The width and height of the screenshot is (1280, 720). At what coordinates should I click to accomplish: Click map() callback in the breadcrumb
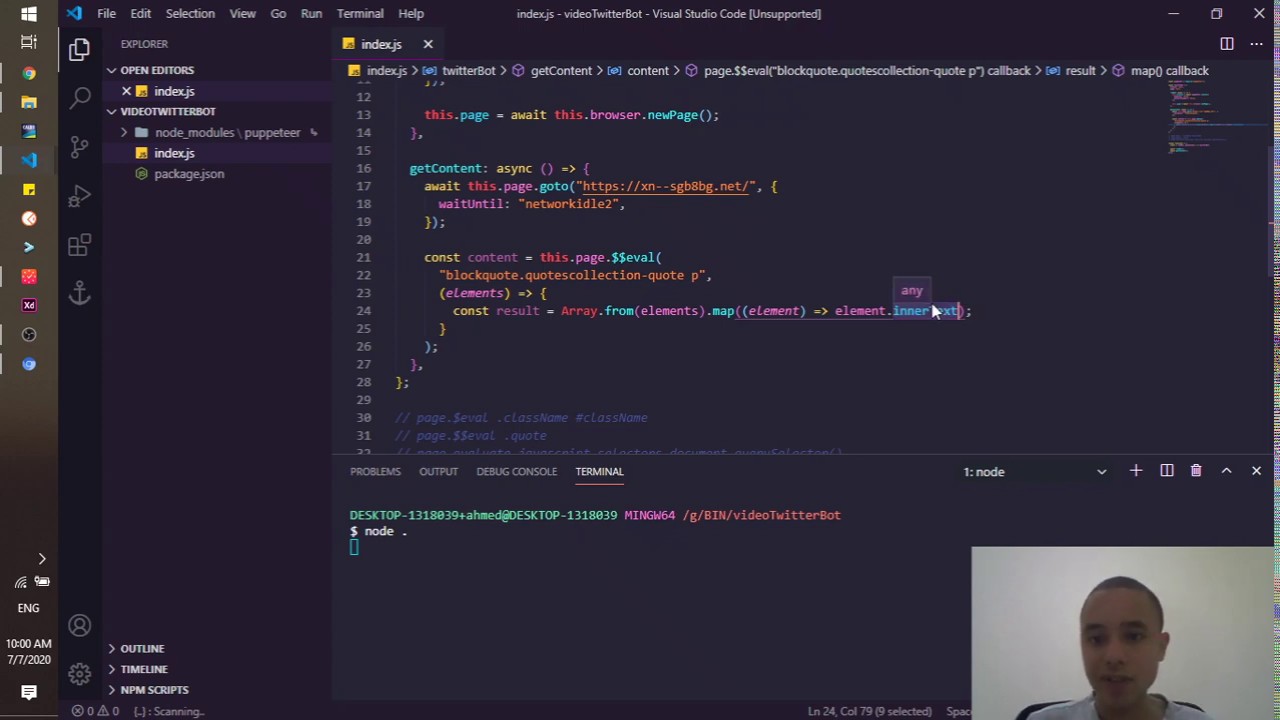click(1168, 71)
